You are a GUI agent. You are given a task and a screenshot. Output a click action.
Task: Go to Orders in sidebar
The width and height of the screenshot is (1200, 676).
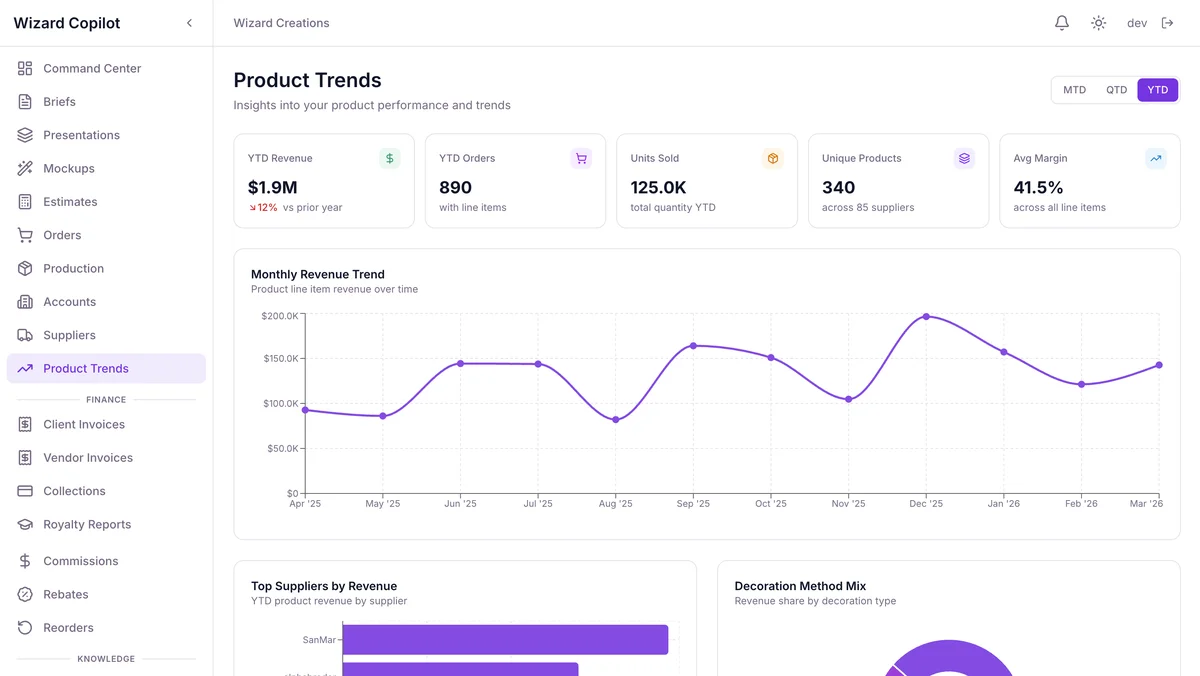[x=62, y=235]
